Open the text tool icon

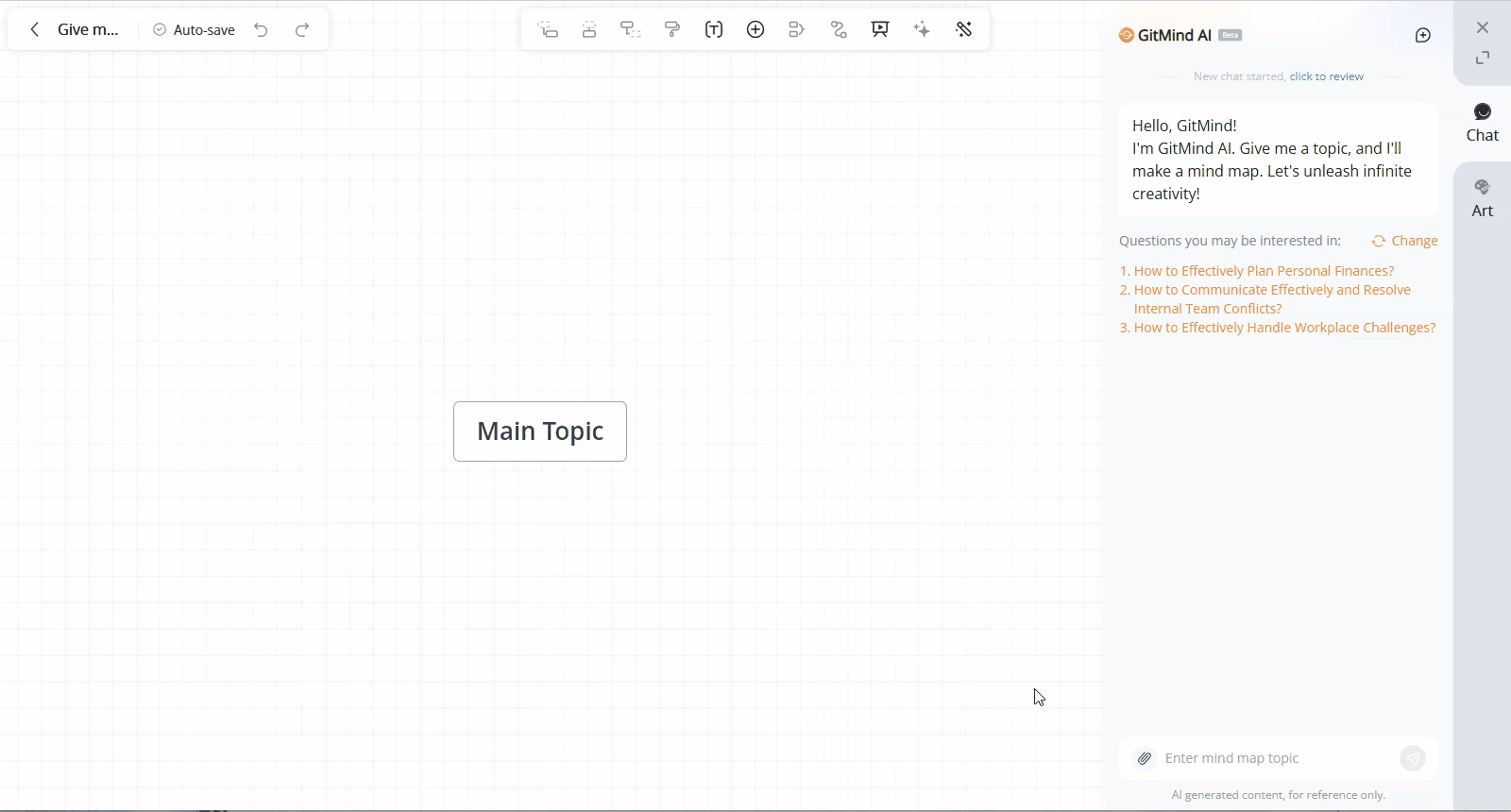tap(714, 30)
